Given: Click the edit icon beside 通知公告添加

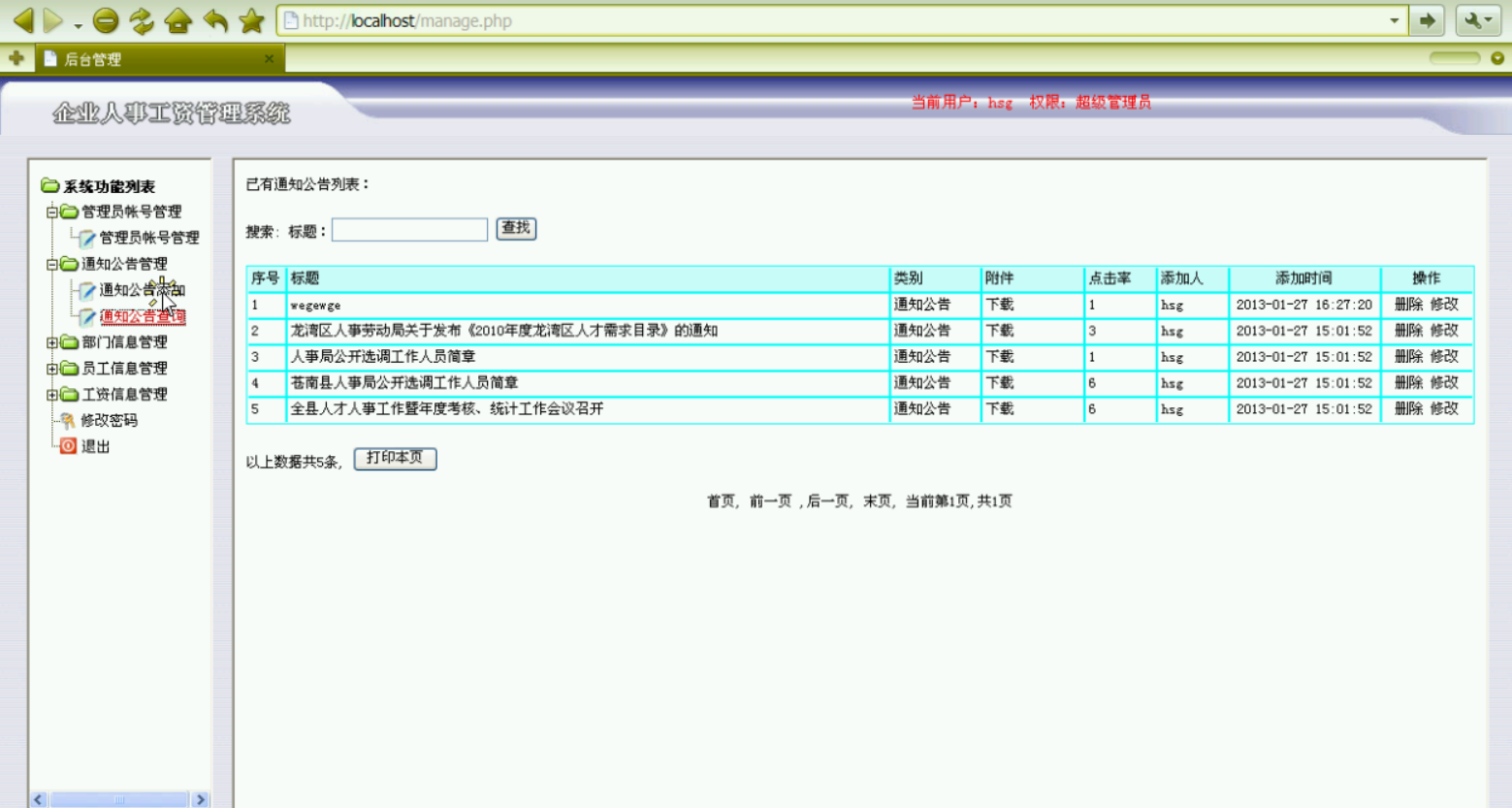Looking at the screenshot, I should tap(87, 290).
